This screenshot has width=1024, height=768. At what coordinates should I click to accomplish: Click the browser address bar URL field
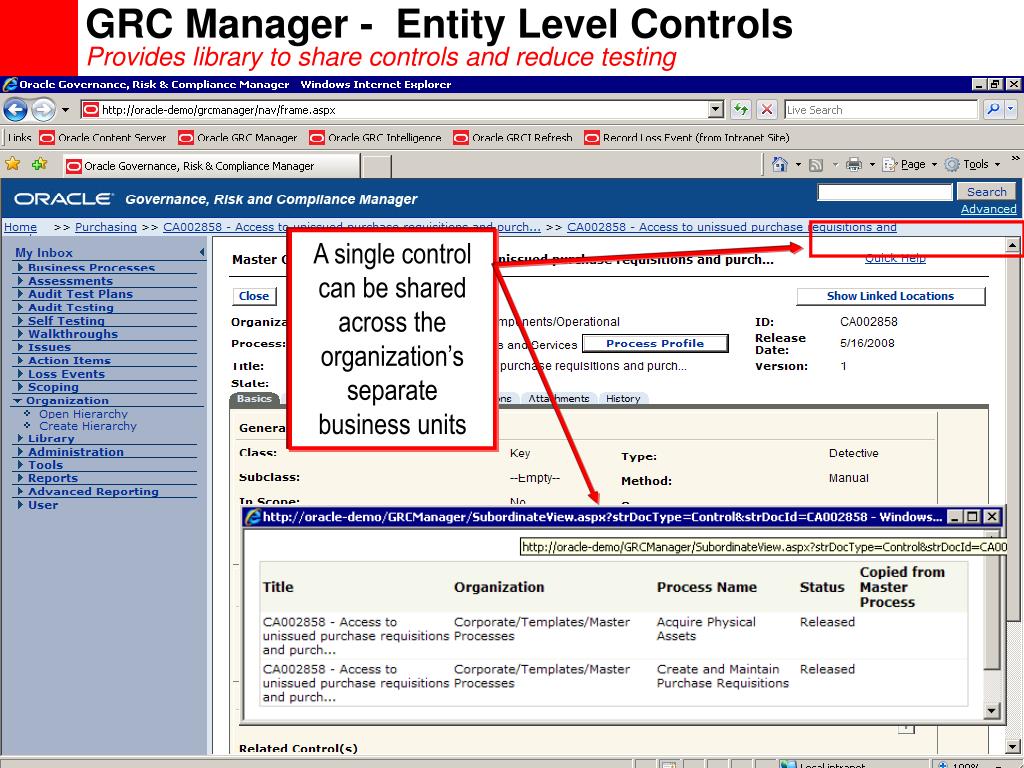coord(394,110)
